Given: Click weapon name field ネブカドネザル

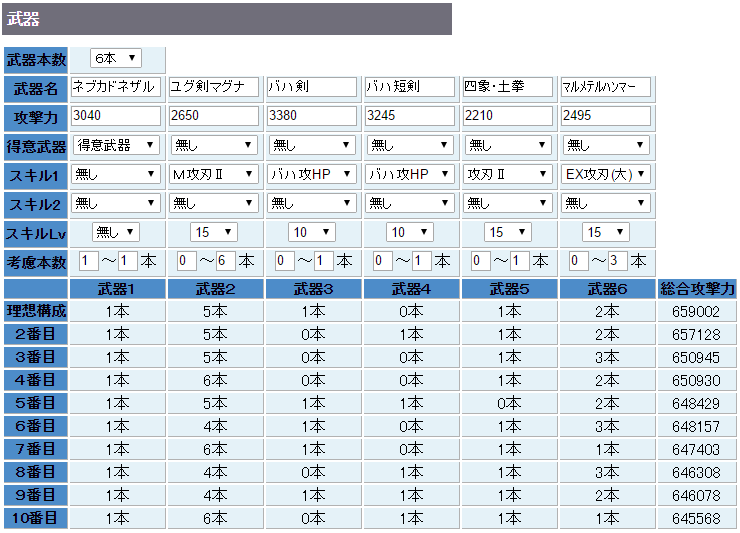Looking at the screenshot, I should [116, 87].
